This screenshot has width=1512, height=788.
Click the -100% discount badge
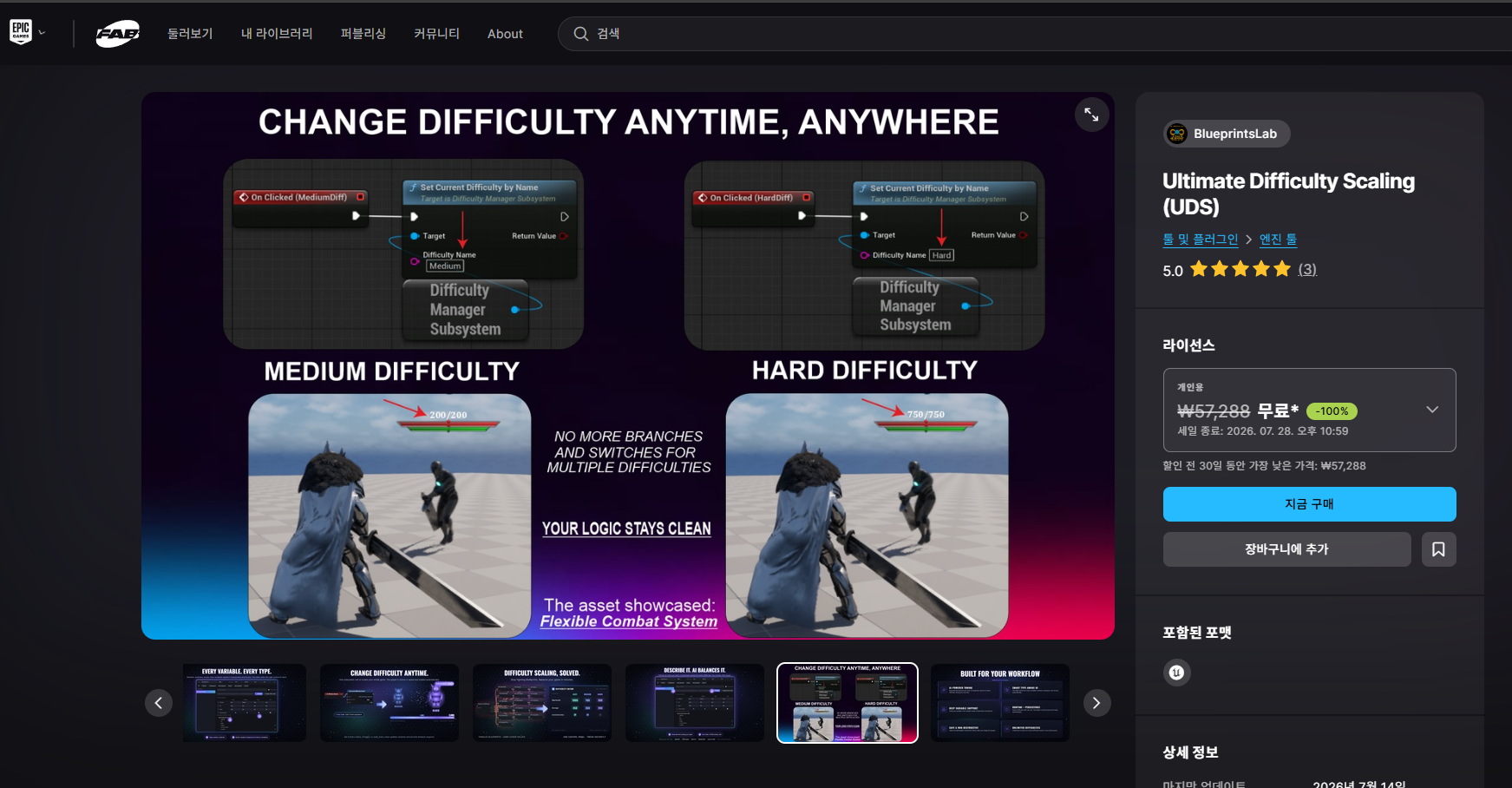tap(1332, 411)
